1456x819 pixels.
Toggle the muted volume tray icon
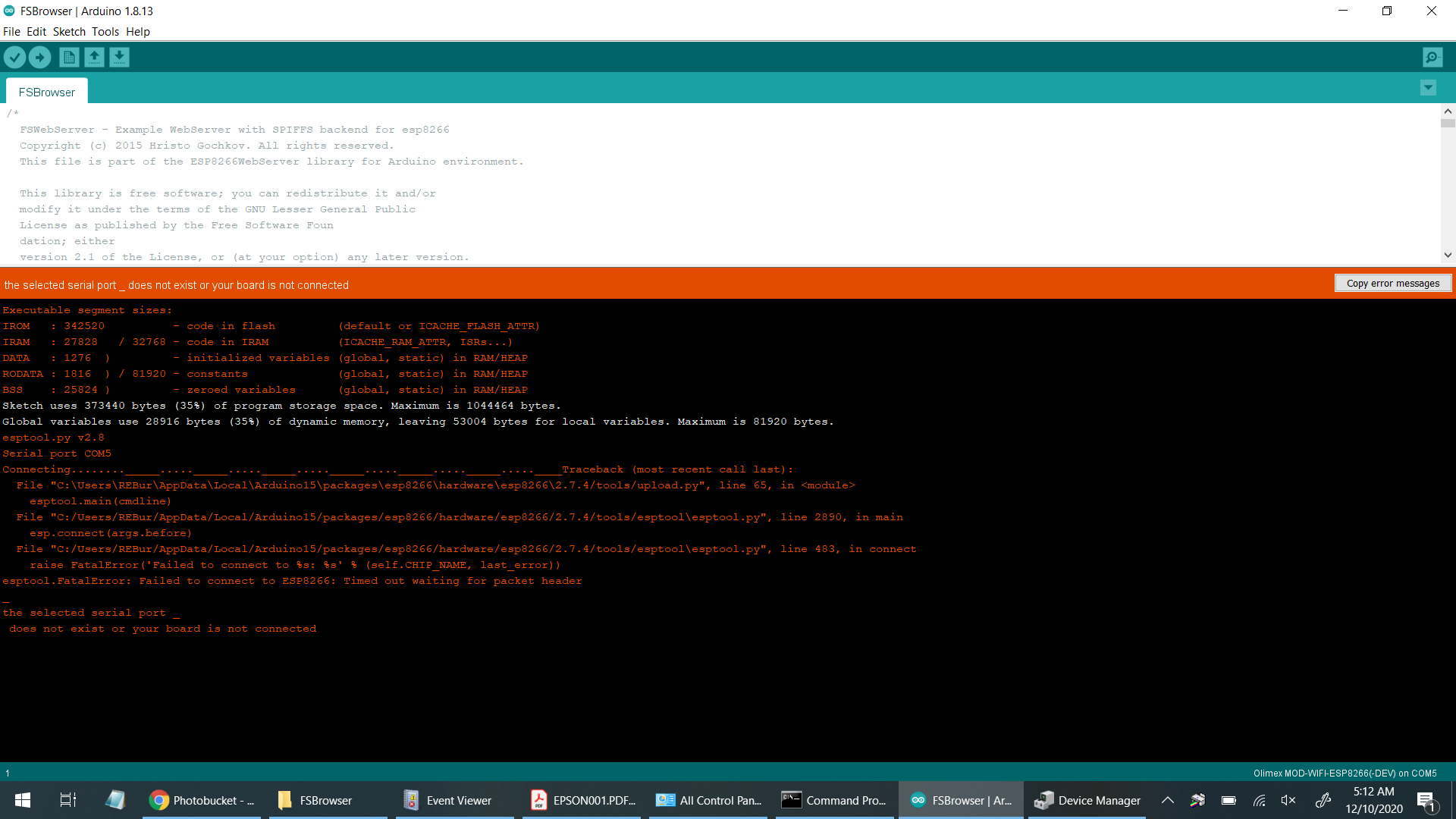[x=1288, y=800]
